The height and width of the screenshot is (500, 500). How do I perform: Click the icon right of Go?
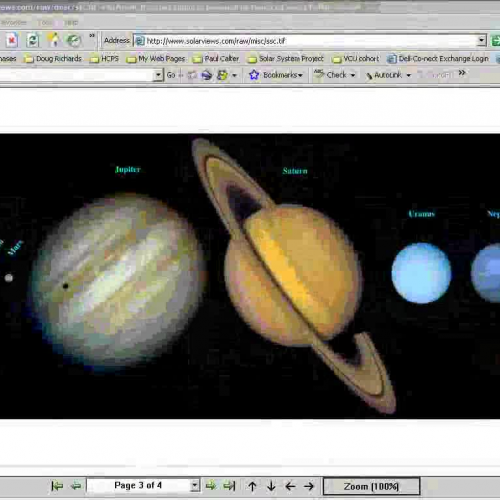[192, 75]
